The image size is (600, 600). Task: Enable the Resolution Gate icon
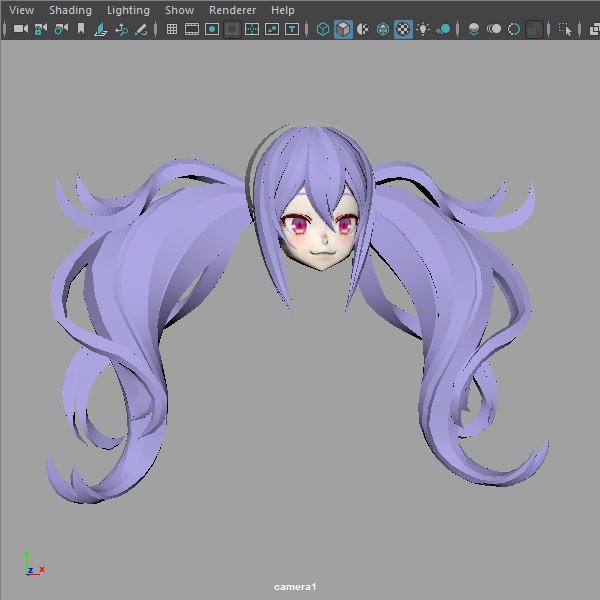[212, 29]
